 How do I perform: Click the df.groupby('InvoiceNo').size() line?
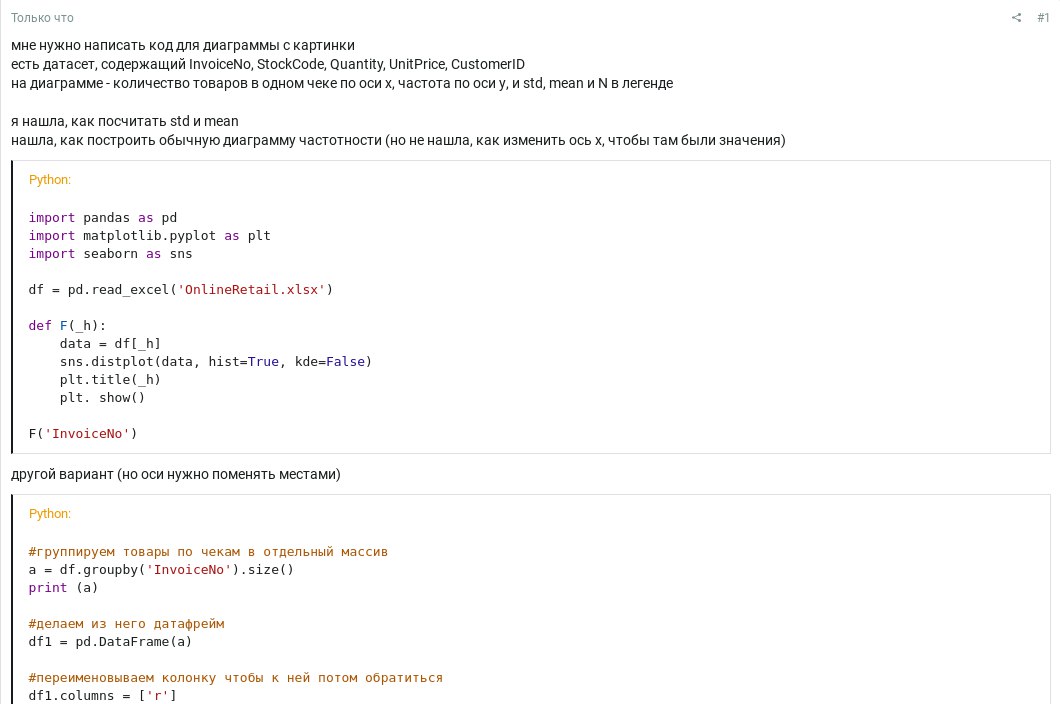161,569
